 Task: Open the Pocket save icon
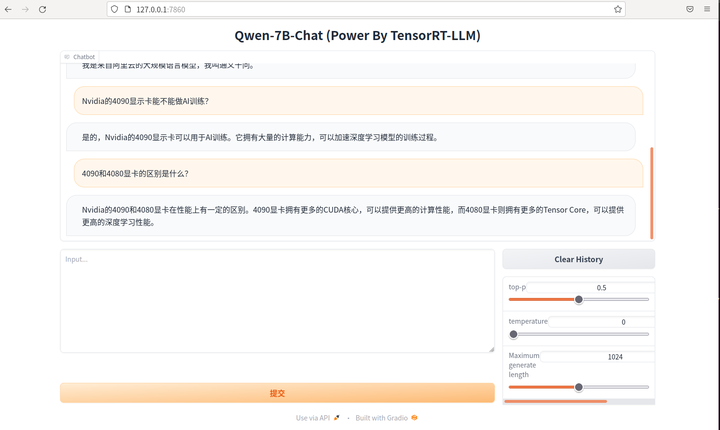pos(690,9)
